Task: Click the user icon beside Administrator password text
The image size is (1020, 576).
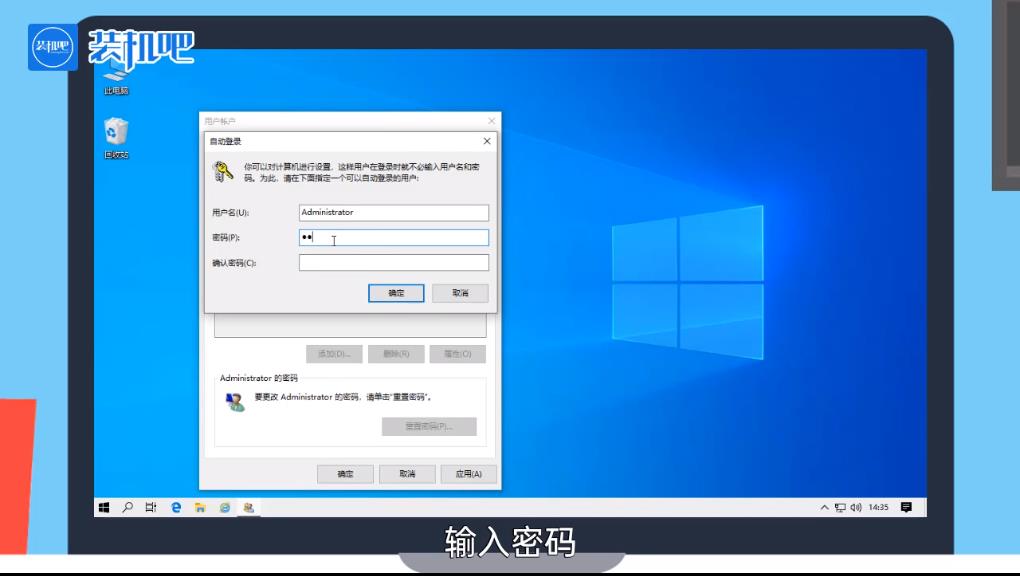Action: click(x=234, y=402)
